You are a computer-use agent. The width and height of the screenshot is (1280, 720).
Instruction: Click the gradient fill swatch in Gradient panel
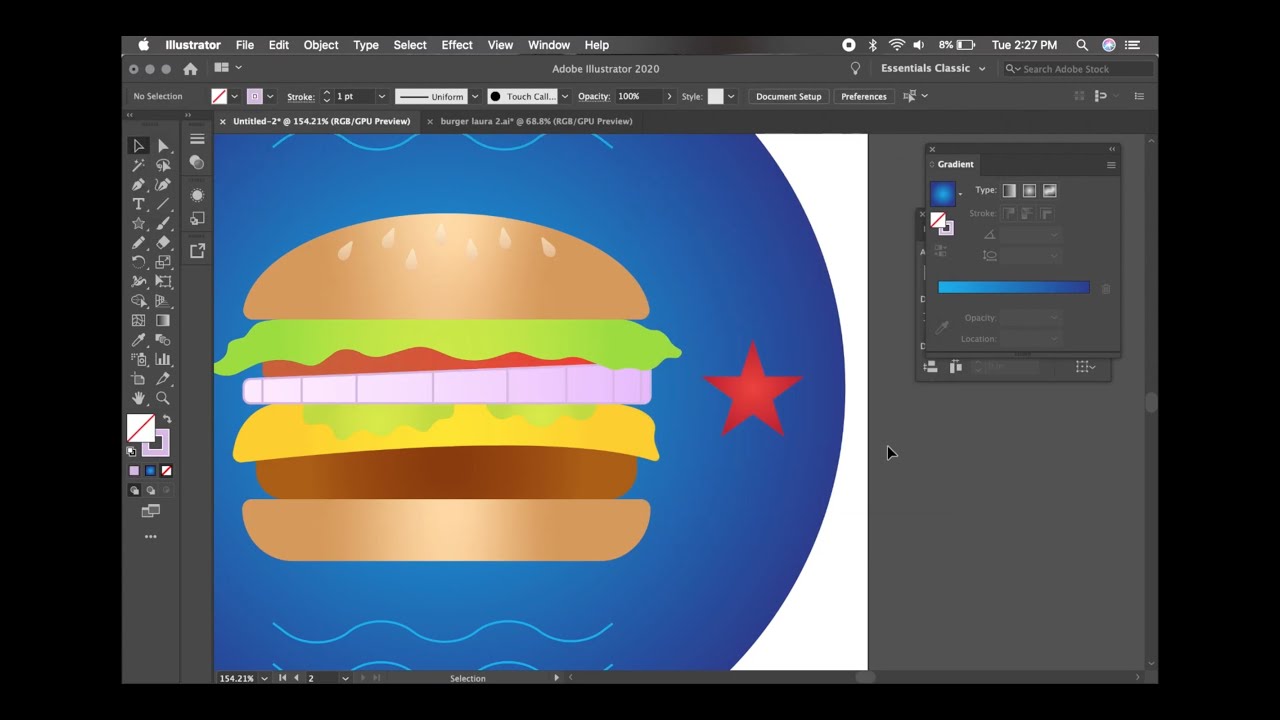942,193
